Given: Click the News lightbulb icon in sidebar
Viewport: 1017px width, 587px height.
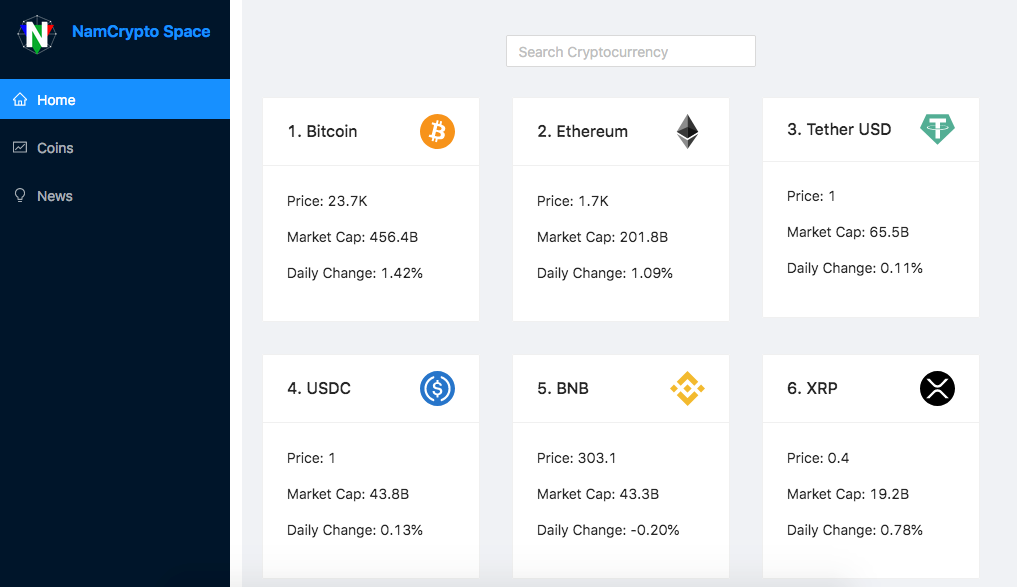Looking at the screenshot, I should pos(20,195).
